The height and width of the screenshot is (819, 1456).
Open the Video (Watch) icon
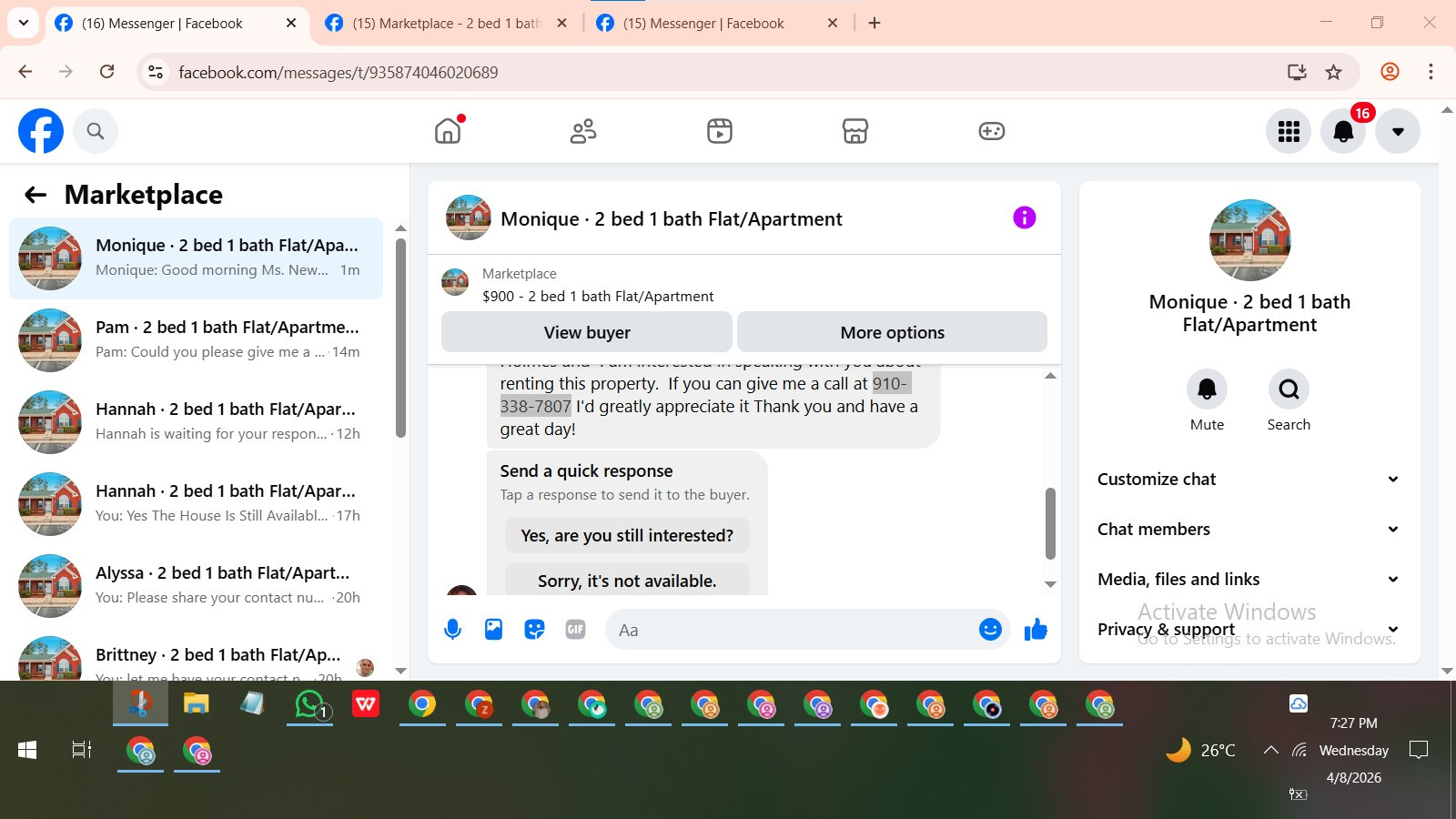719,131
